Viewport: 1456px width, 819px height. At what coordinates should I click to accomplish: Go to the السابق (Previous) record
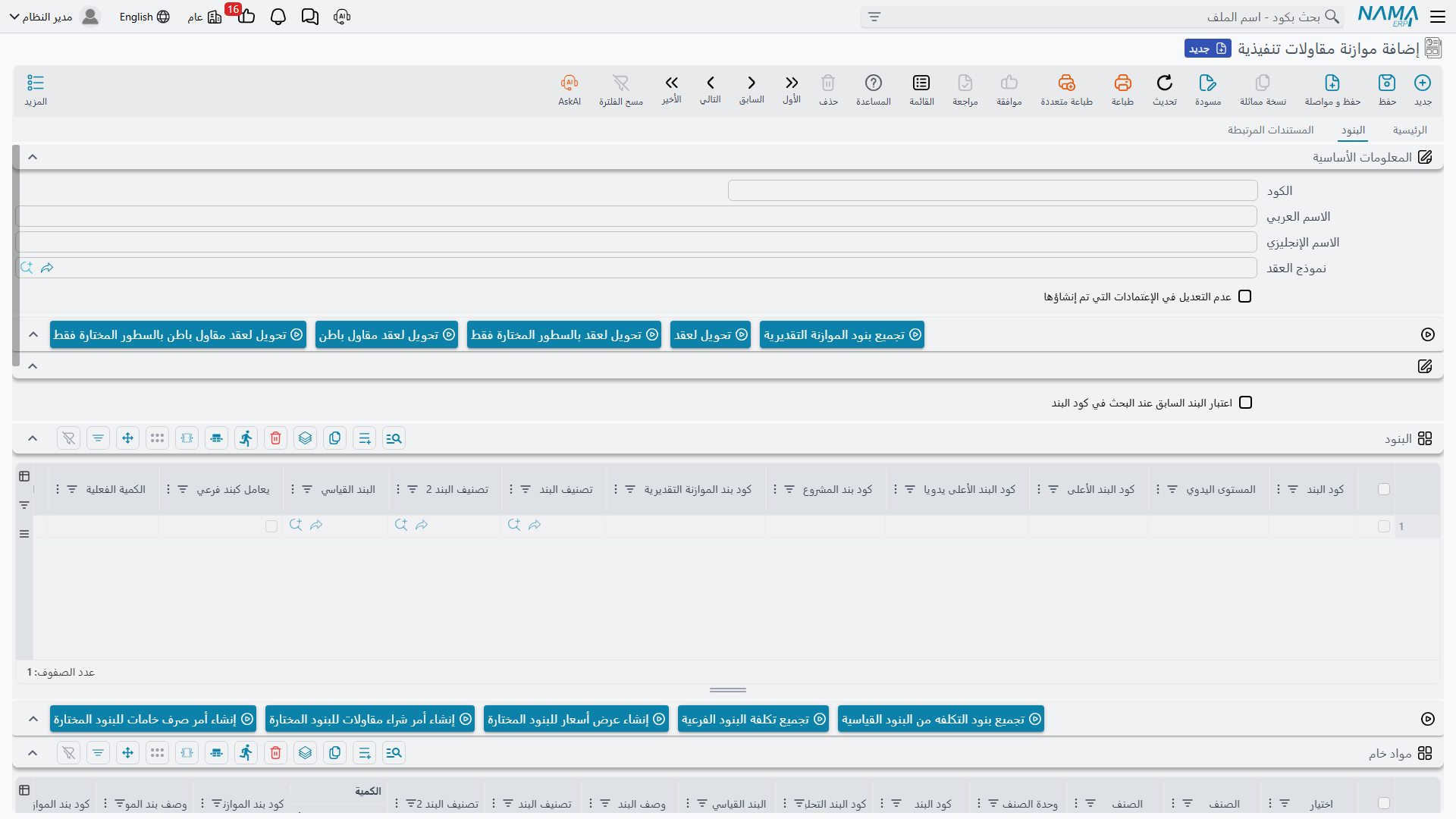click(x=752, y=89)
